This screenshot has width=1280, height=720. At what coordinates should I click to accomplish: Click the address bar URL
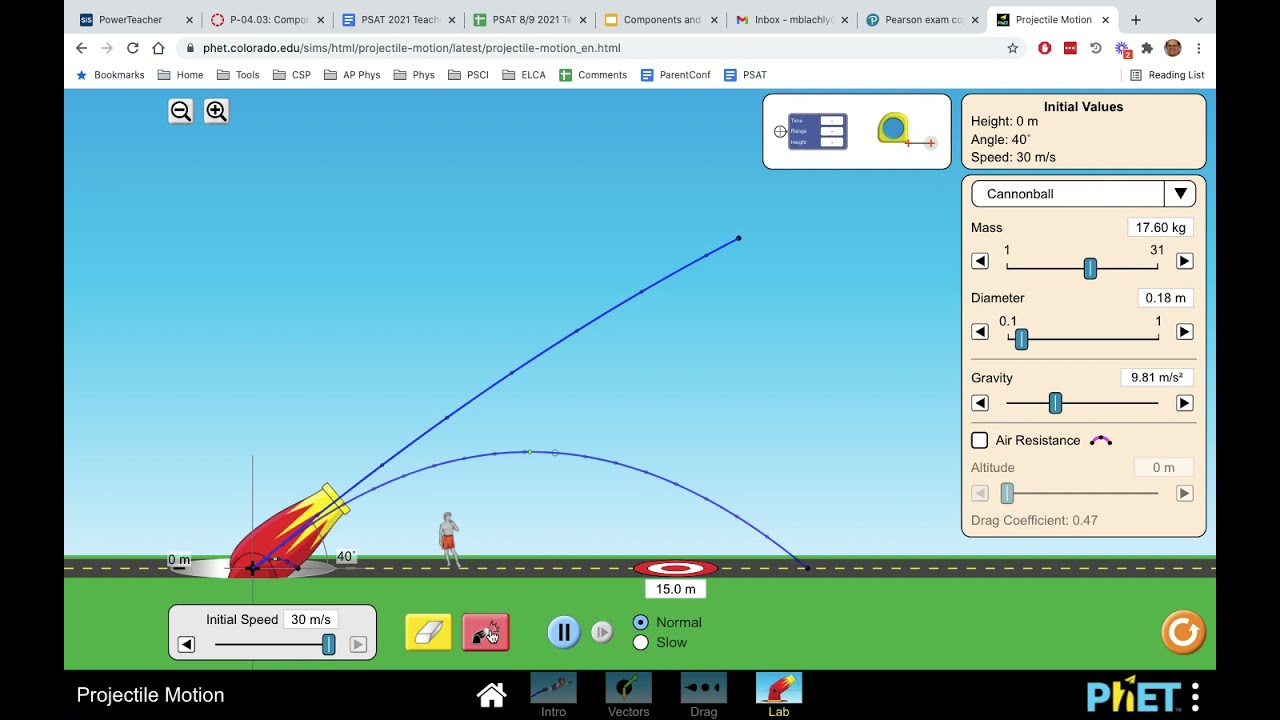coord(412,48)
